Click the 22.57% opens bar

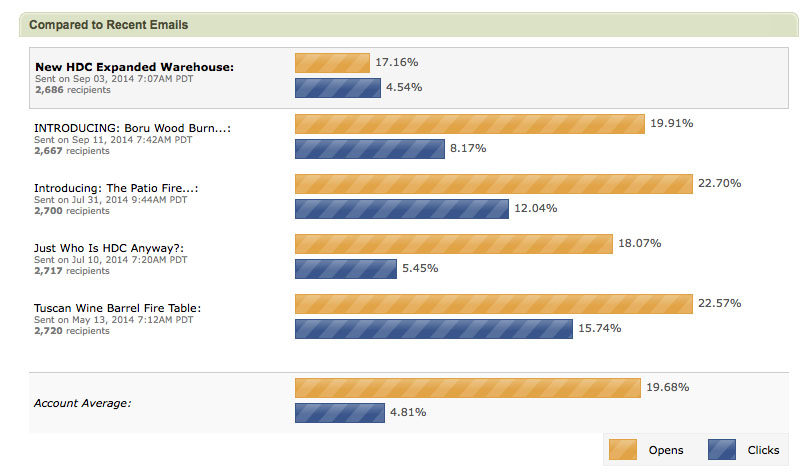point(493,304)
